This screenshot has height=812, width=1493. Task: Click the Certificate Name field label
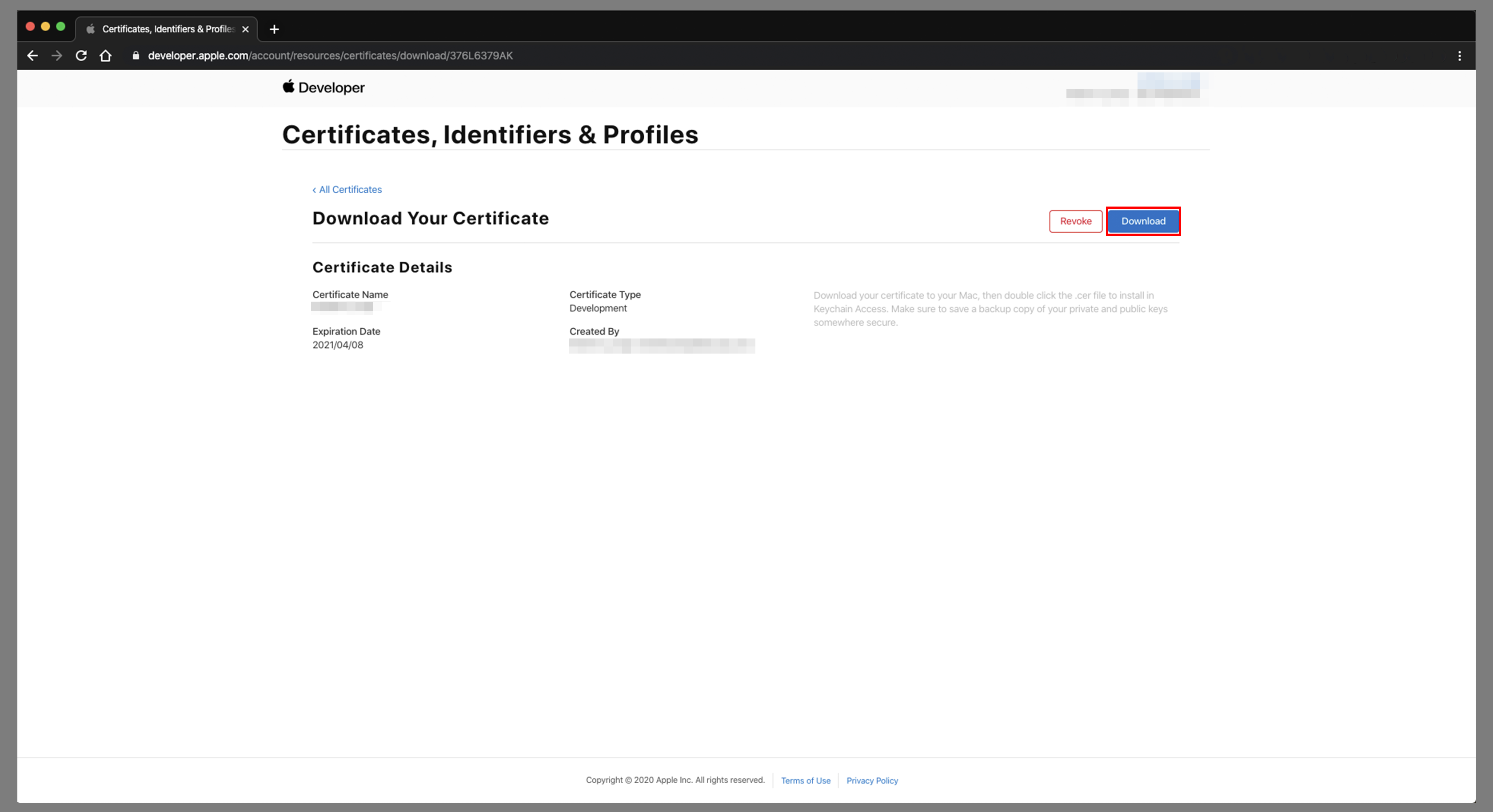tap(350, 293)
